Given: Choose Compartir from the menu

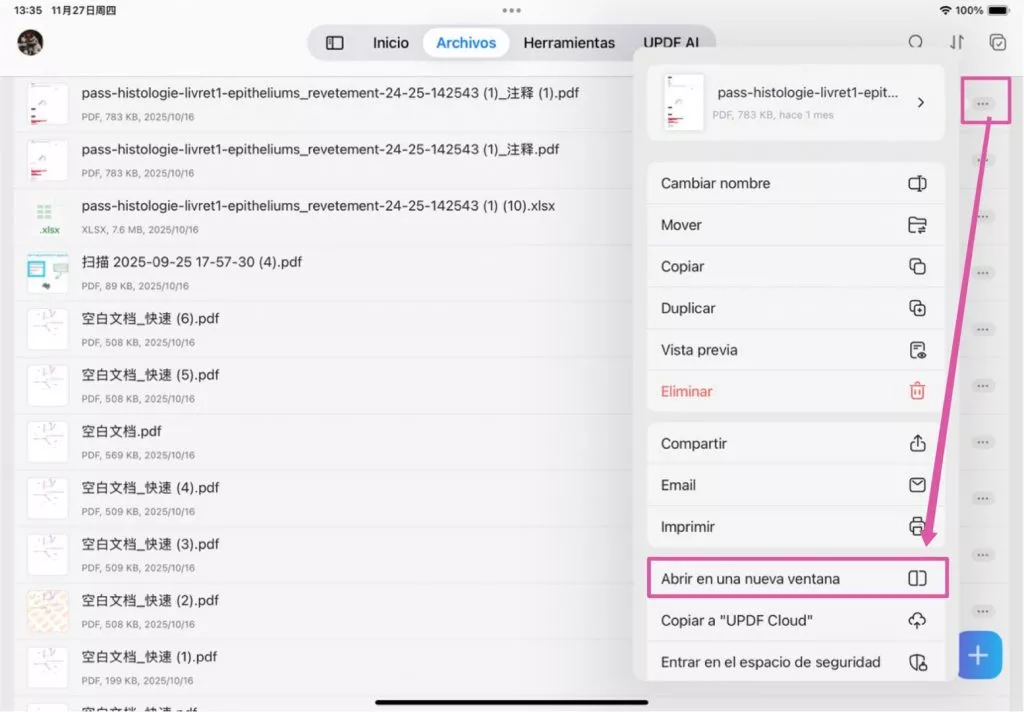Looking at the screenshot, I should tap(795, 444).
